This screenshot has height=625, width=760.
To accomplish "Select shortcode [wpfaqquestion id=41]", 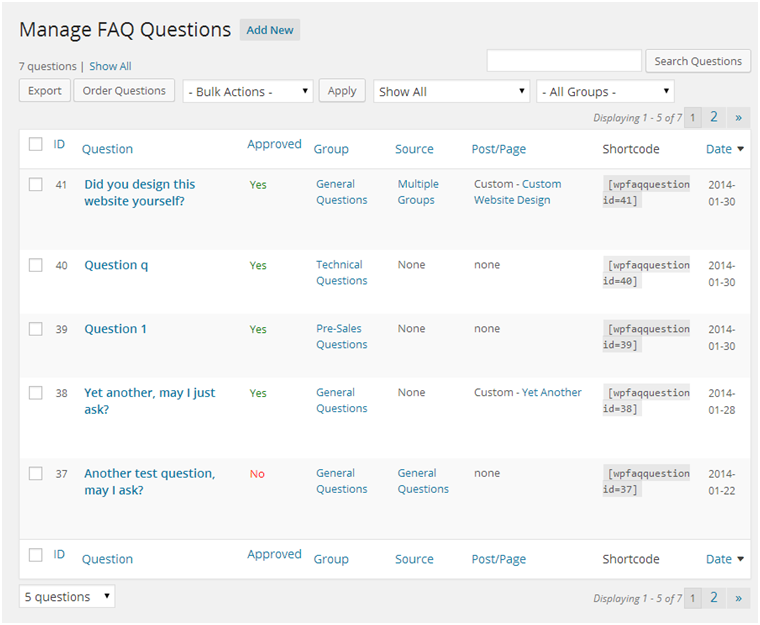I will (646, 192).
